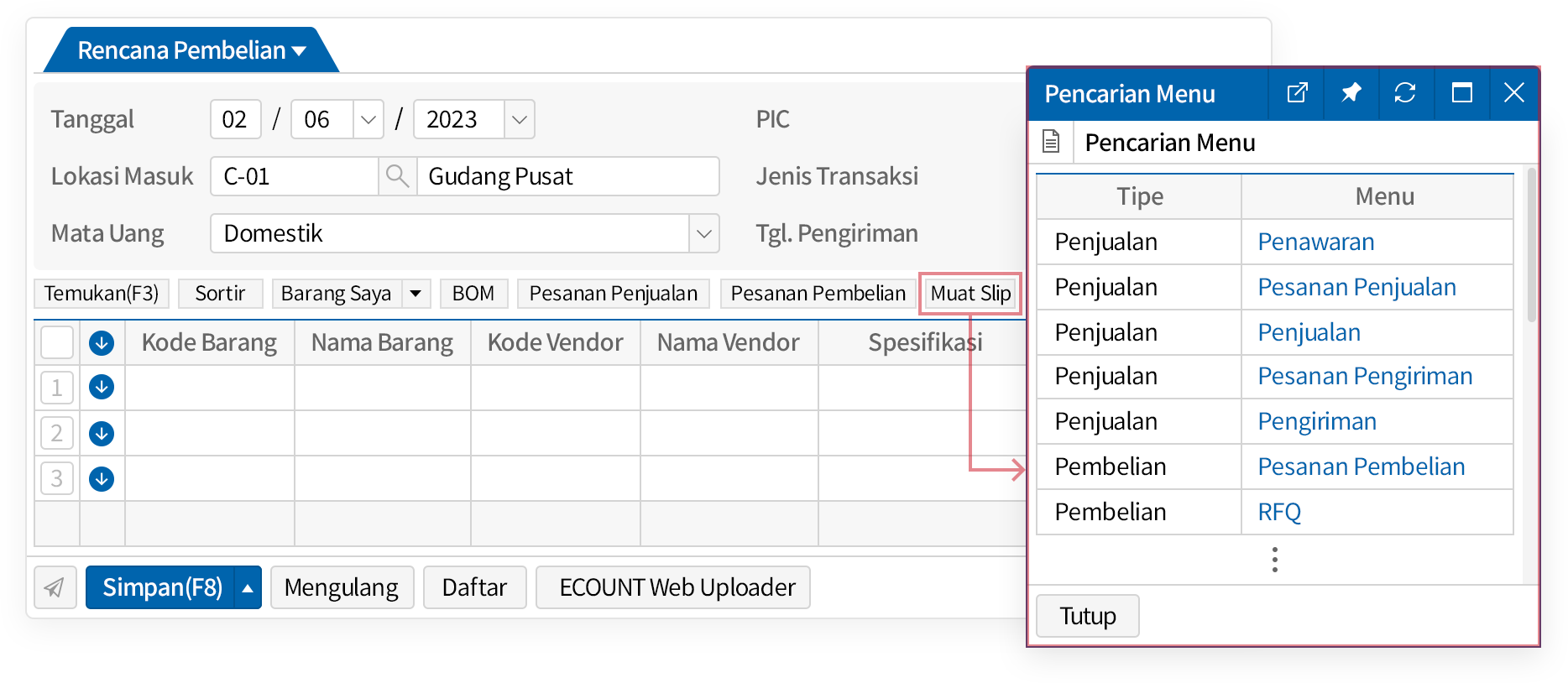The image size is (1568, 683).
Task: Expand the year 2023 dropdown
Action: 520,119
